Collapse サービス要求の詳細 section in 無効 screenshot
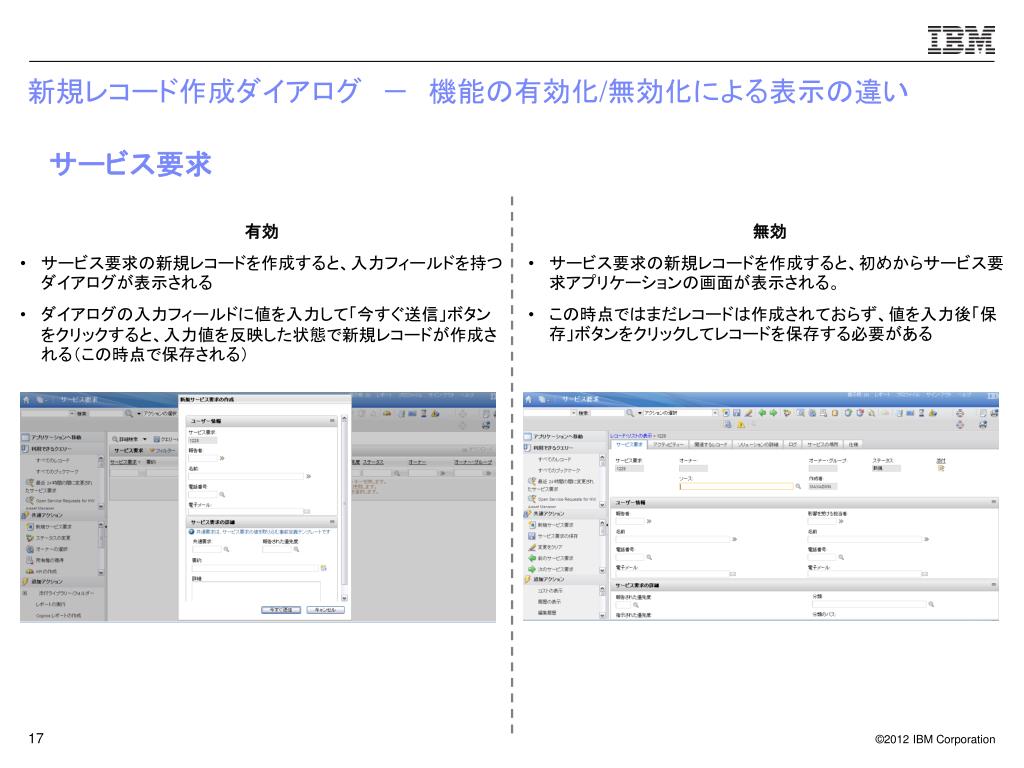 tap(994, 584)
